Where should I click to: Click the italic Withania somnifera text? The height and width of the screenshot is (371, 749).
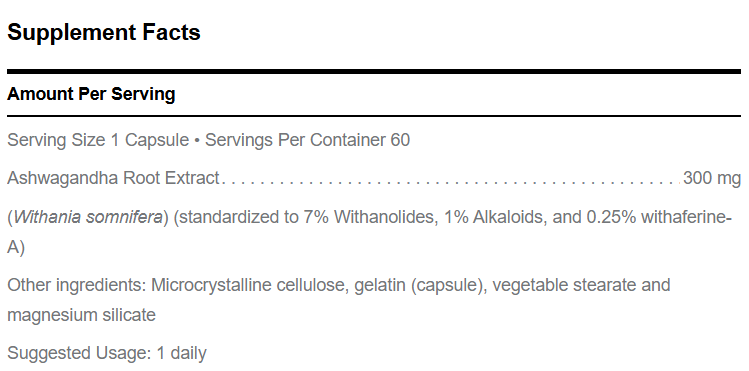pos(88,217)
